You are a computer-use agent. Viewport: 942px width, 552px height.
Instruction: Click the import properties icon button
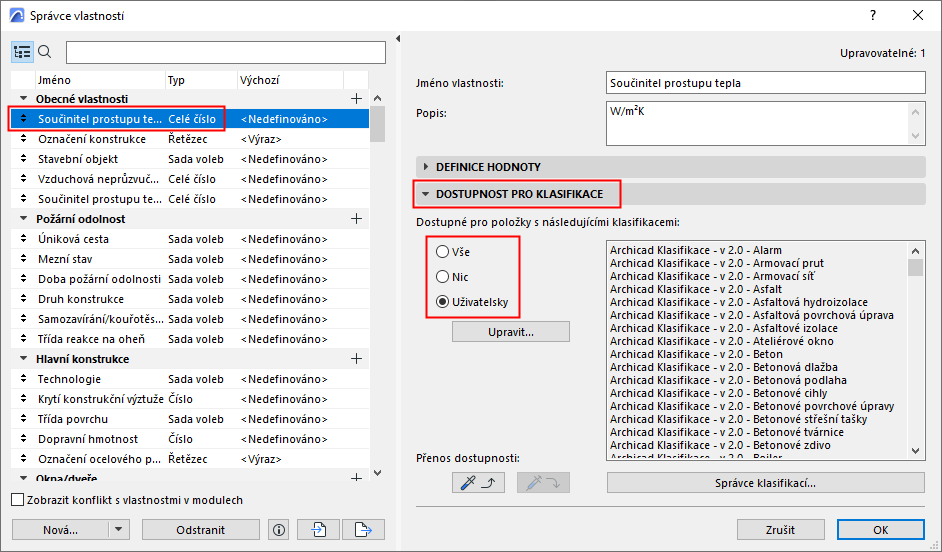coord(318,530)
